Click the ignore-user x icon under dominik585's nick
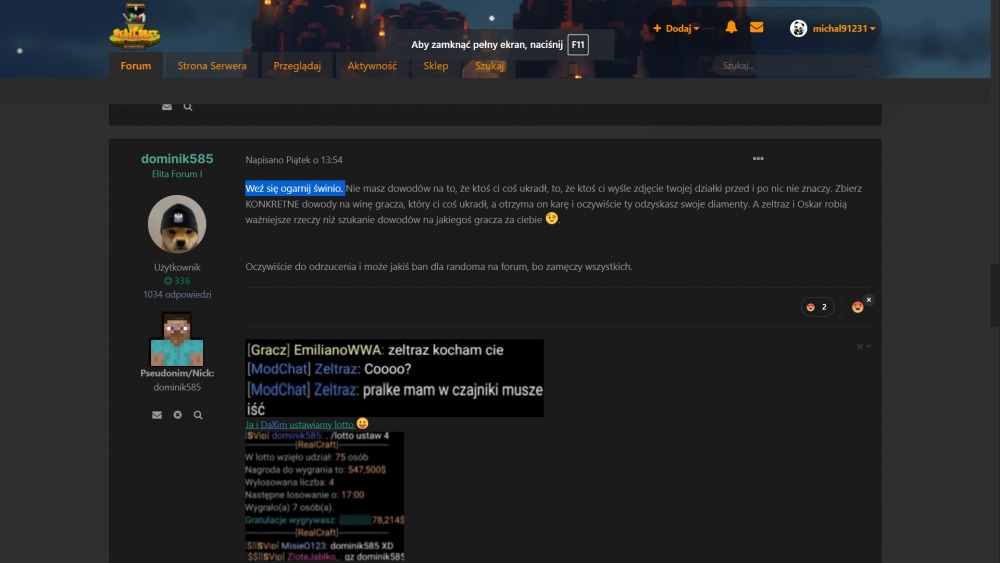Image resolution: width=1000 pixels, height=563 pixels. click(177, 415)
